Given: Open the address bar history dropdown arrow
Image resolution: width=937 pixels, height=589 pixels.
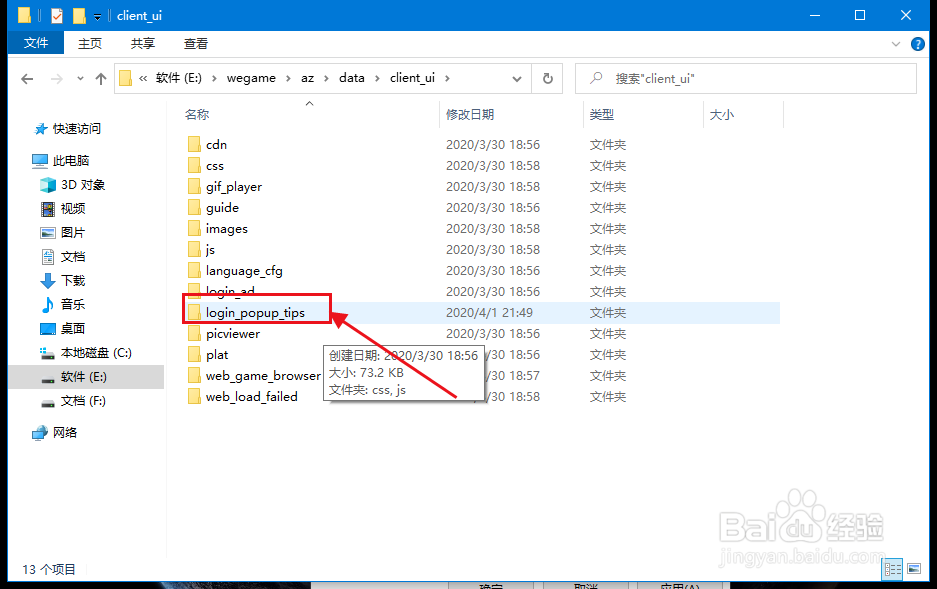Looking at the screenshot, I should (516, 78).
